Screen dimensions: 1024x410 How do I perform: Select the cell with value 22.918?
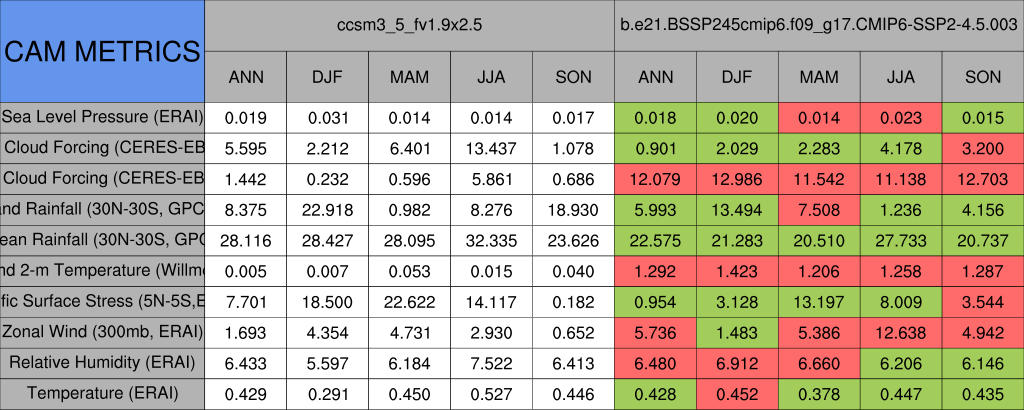click(328, 209)
